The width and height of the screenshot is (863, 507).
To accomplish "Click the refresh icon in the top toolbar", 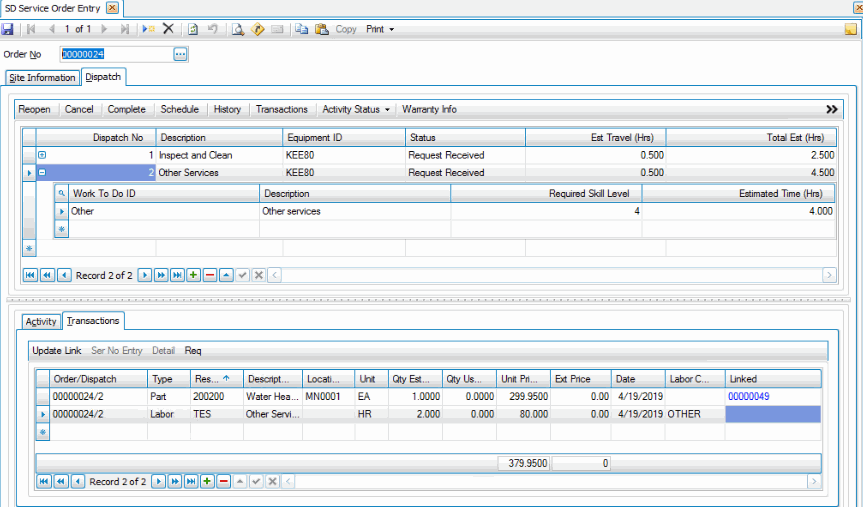I will (193, 29).
